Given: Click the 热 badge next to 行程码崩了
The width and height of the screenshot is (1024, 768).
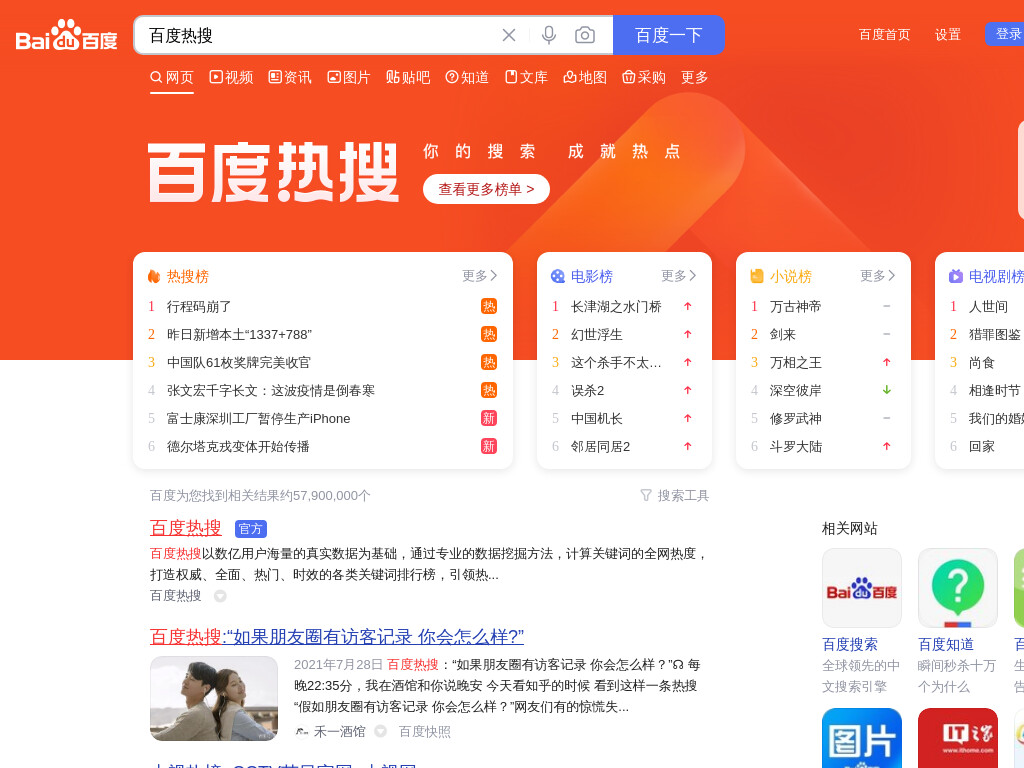Looking at the screenshot, I should (488, 306).
